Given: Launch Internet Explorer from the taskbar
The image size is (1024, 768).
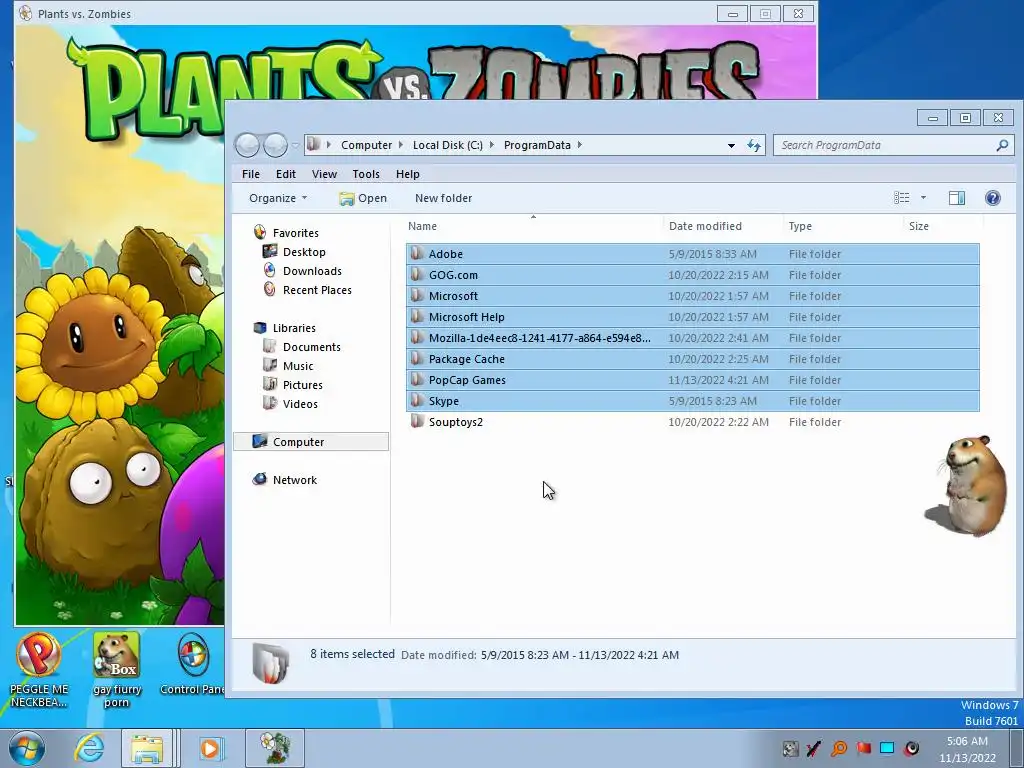Looking at the screenshot, I should point(89,748).
